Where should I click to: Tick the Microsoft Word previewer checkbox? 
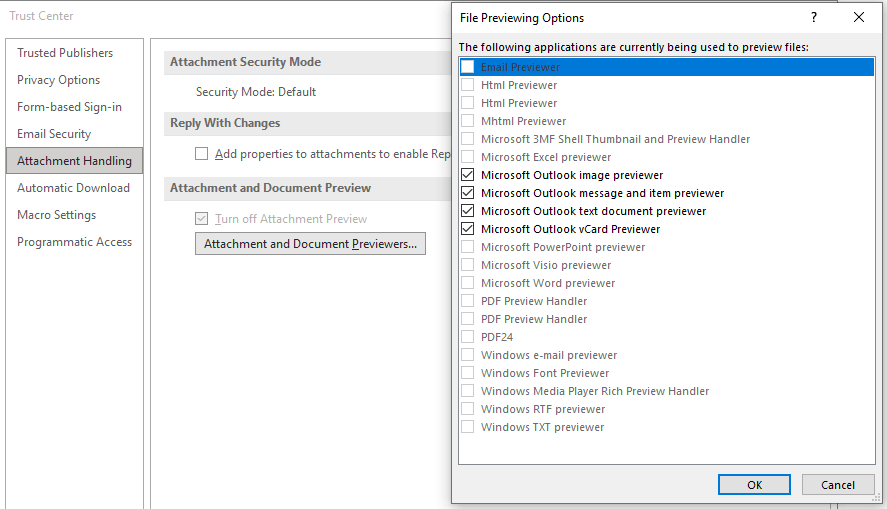click(467, 283)
